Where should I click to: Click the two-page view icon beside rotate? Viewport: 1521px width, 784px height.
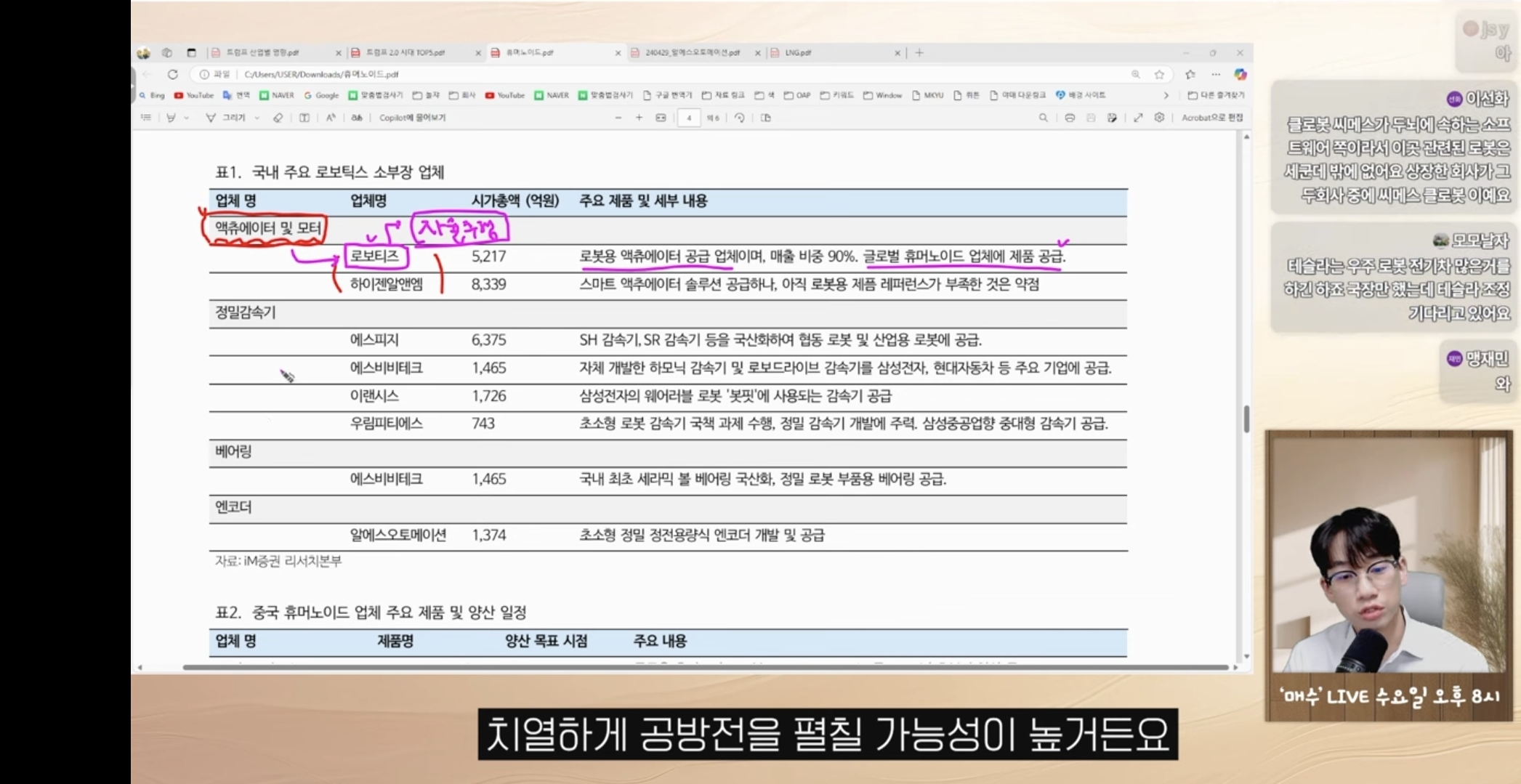[x=766, y=118]
